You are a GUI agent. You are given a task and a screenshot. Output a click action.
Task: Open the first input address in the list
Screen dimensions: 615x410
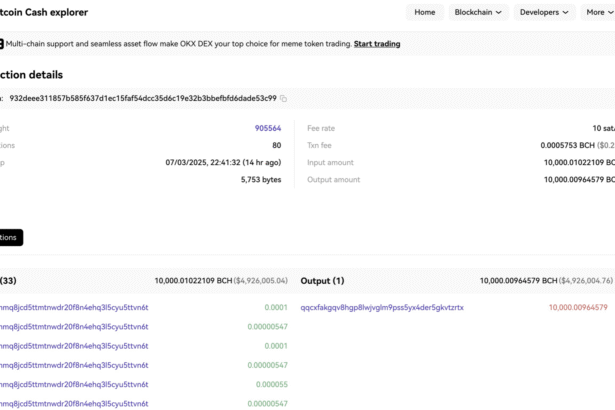[74, 308]
